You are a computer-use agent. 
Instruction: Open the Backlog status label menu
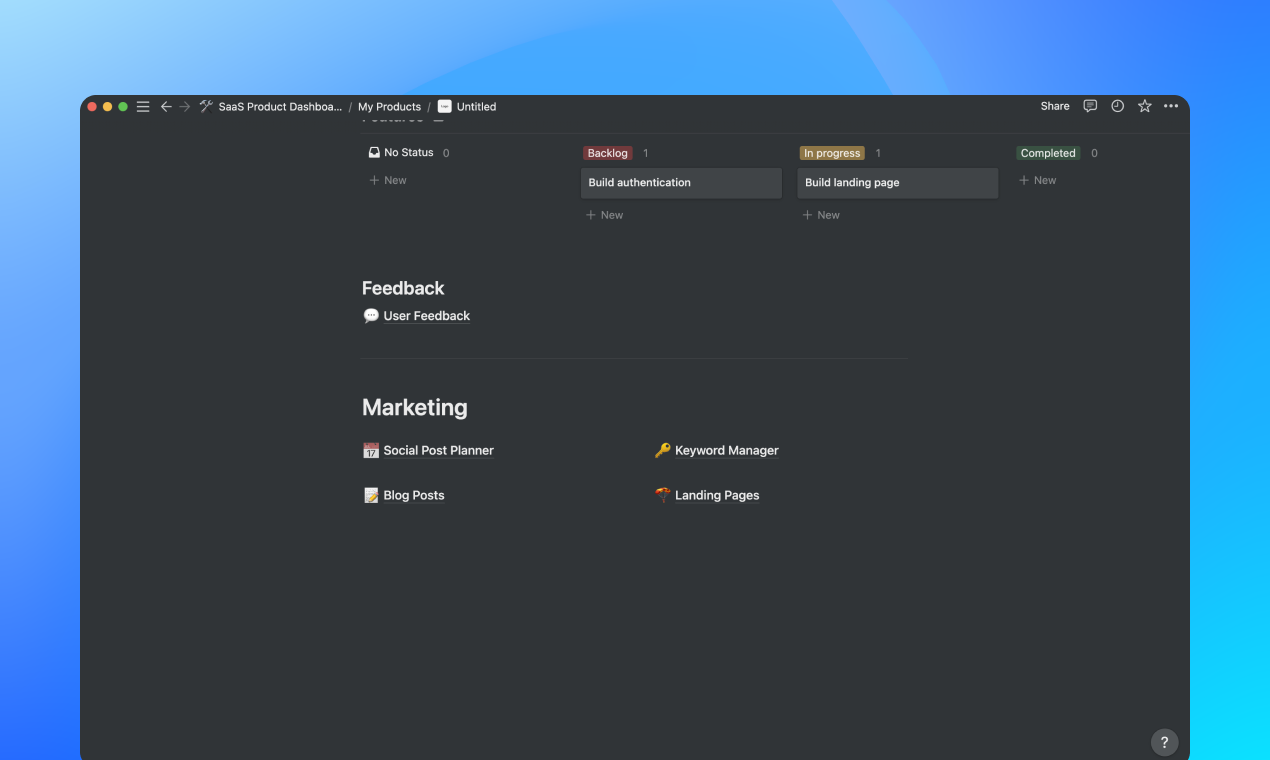607,153
